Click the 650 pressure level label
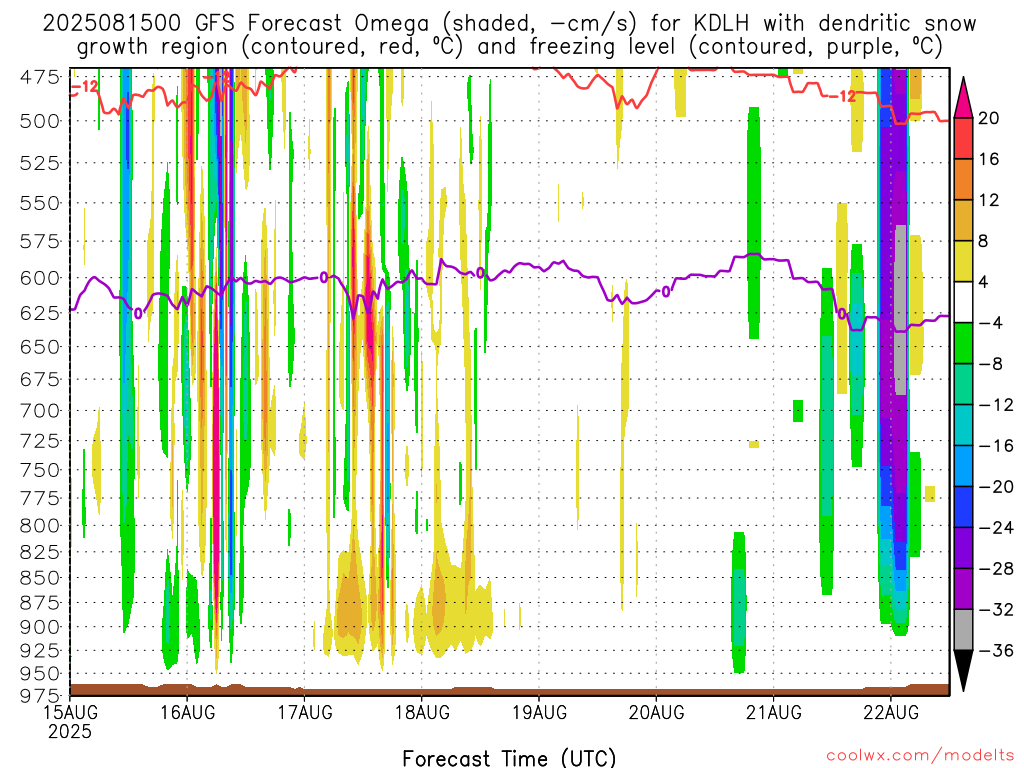 click(40, 347)
